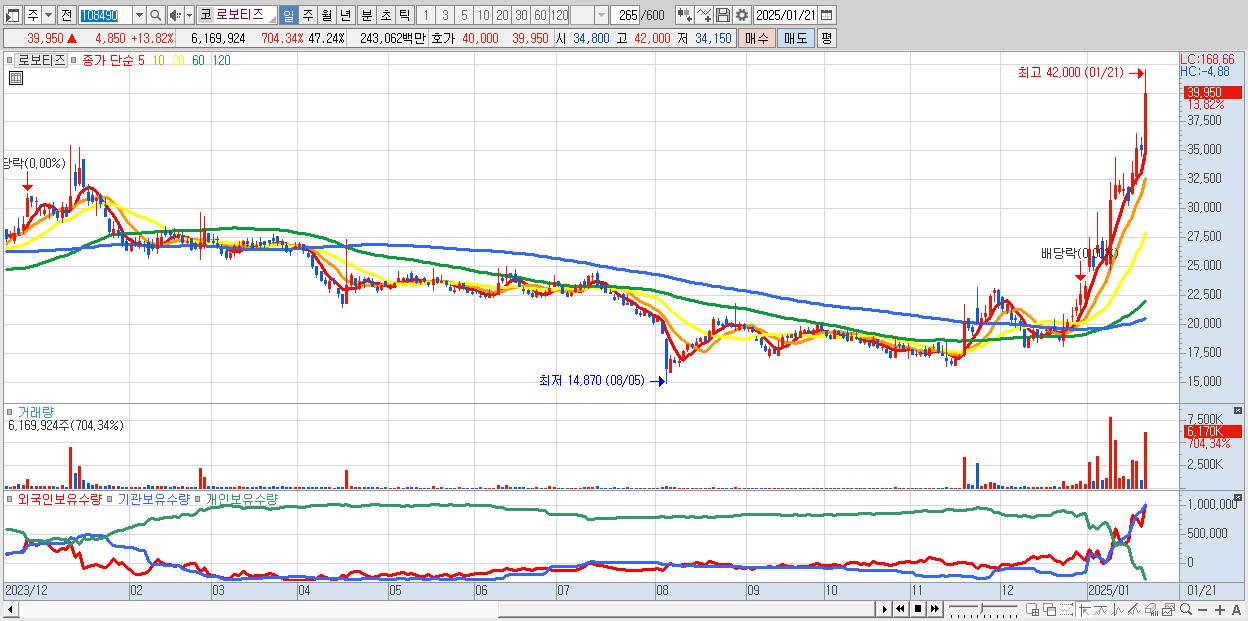
Task: Click the grid table icon under 로보티즈 label
Action: pyautogui.click(x=15, y=77)
